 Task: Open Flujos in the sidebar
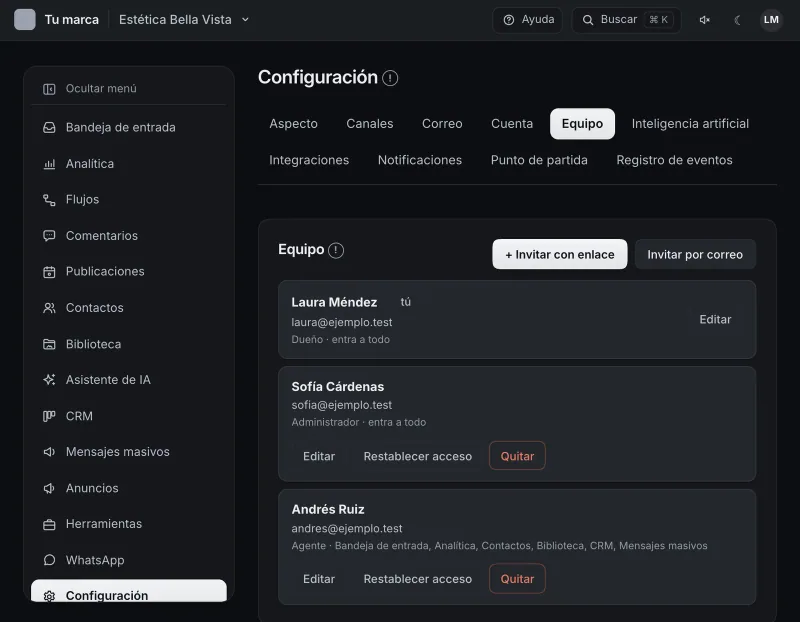pos(129,200)
